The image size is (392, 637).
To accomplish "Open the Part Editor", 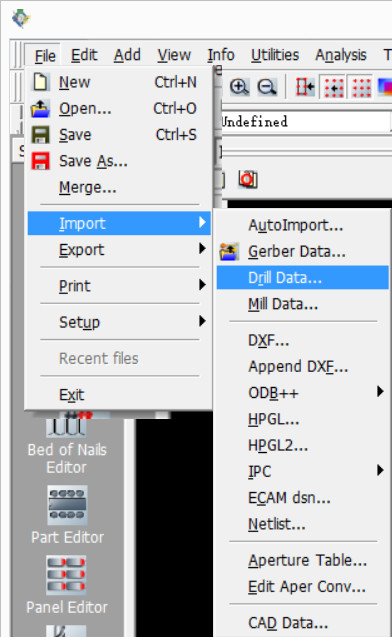I will click(67, 515).
